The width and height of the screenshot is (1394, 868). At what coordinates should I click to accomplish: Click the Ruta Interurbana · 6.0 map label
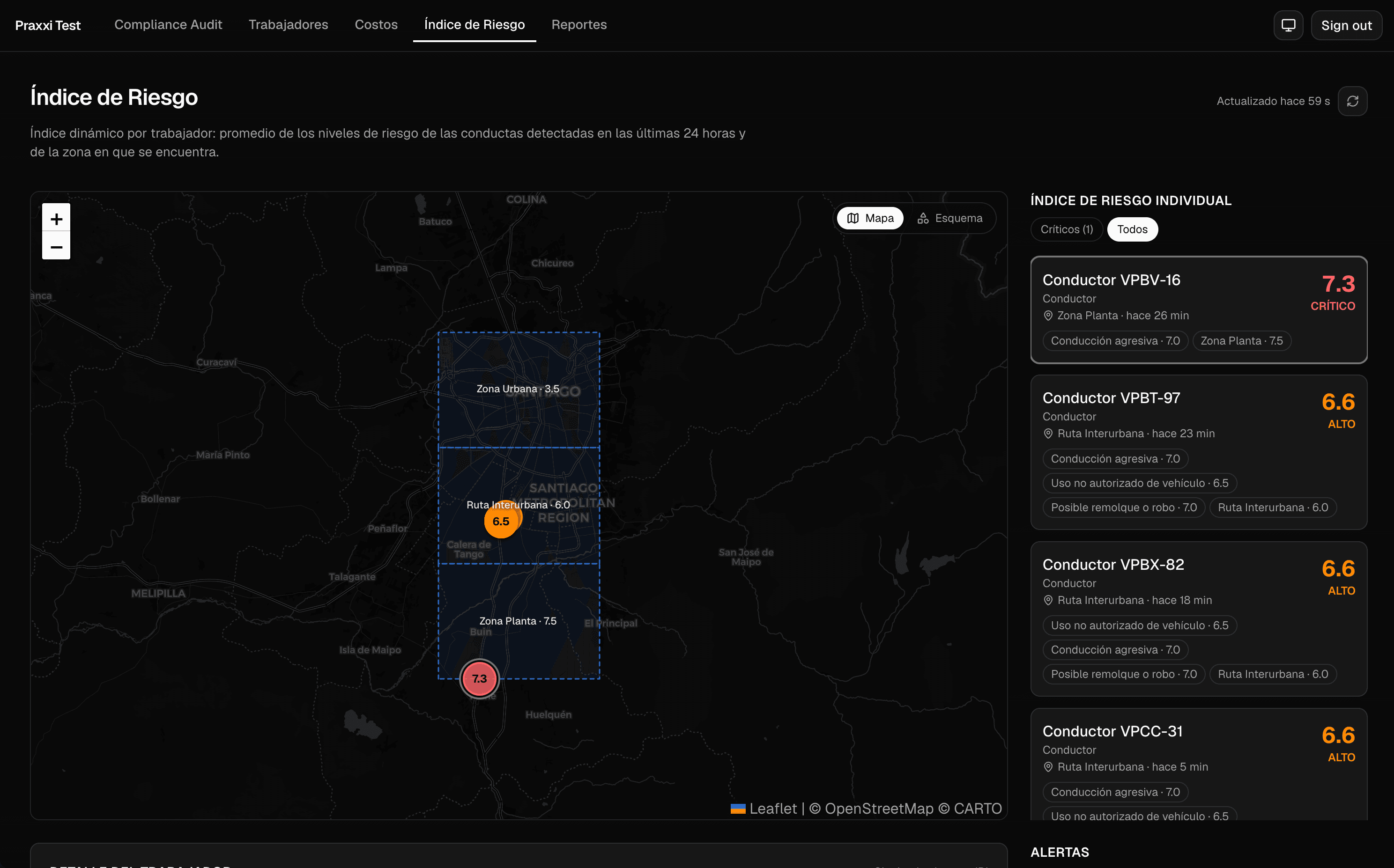click(518, 505)
